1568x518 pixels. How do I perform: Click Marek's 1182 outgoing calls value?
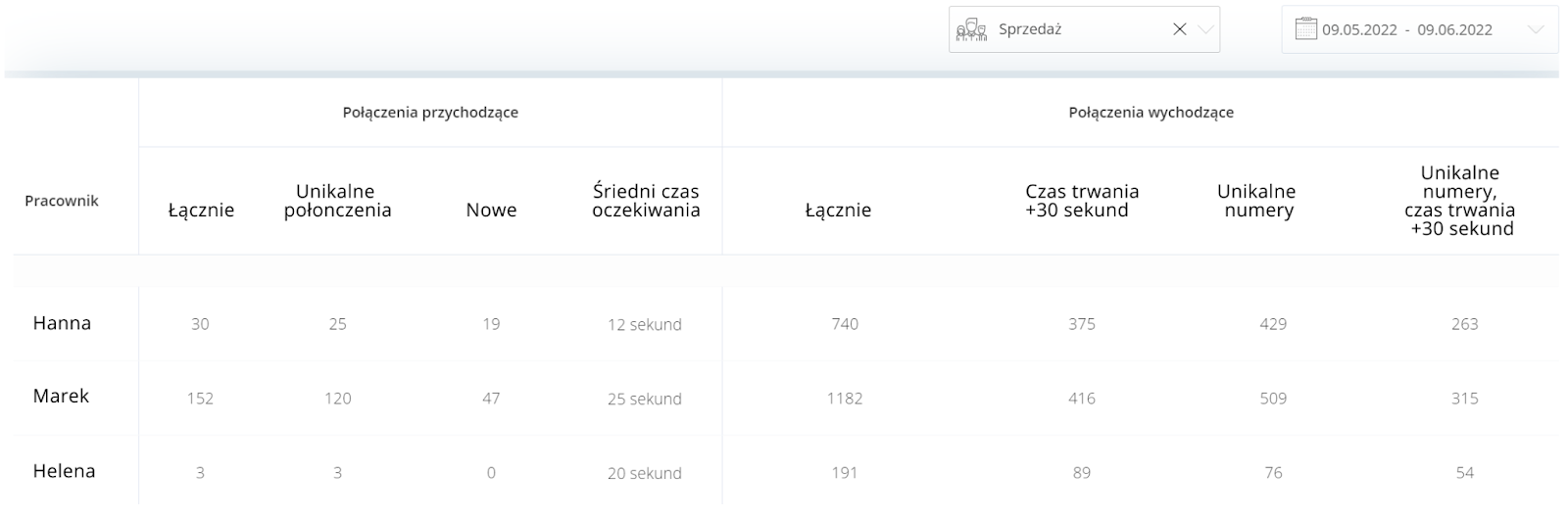(844, 399)
